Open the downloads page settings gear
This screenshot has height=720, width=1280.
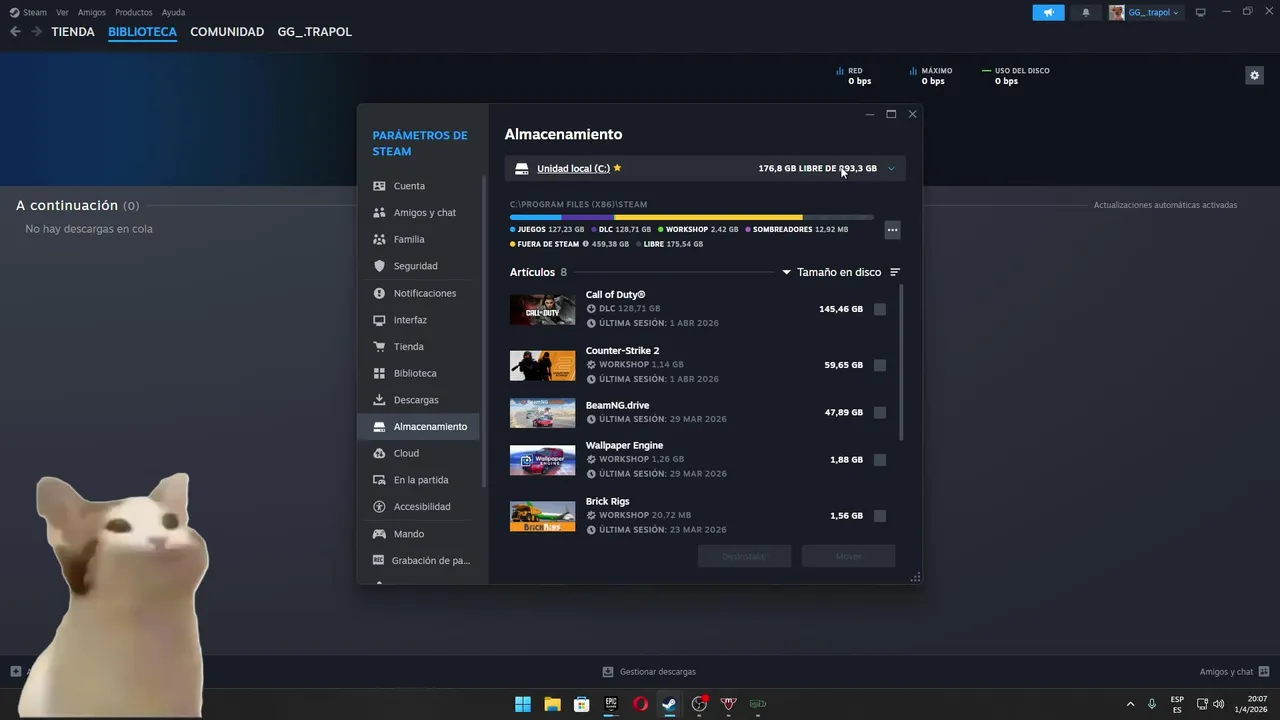click(x=1254, y=75)
